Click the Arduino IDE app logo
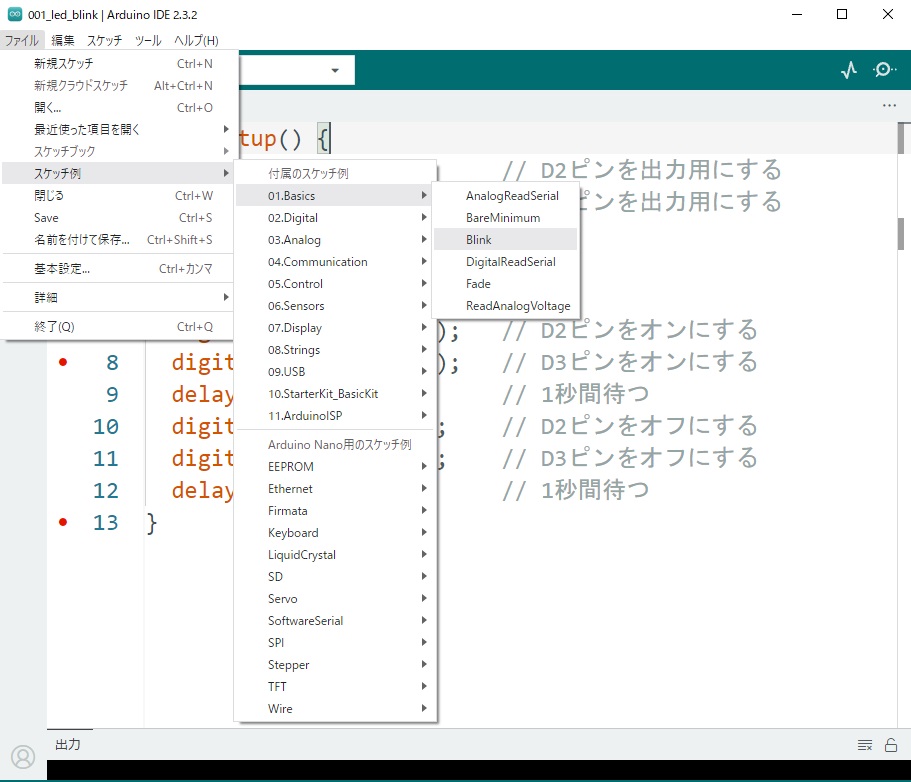 pyautogui.click(x=15, y=15)
